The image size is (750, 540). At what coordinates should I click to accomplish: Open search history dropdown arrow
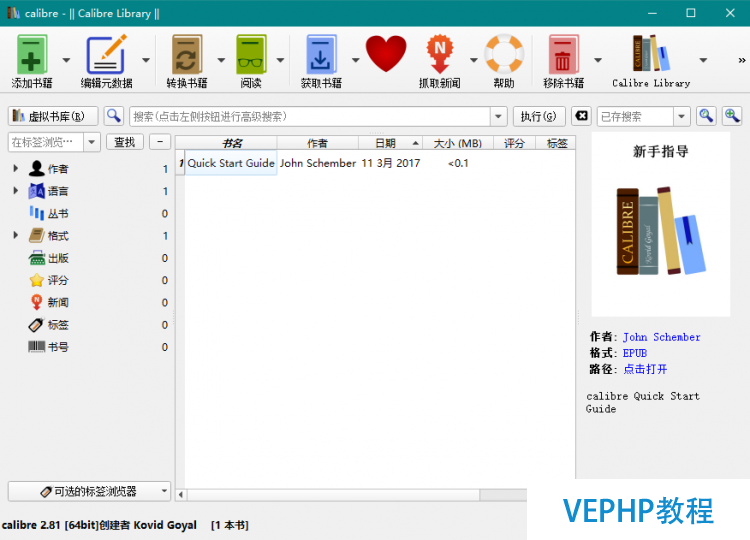click(x=498, y=117)
